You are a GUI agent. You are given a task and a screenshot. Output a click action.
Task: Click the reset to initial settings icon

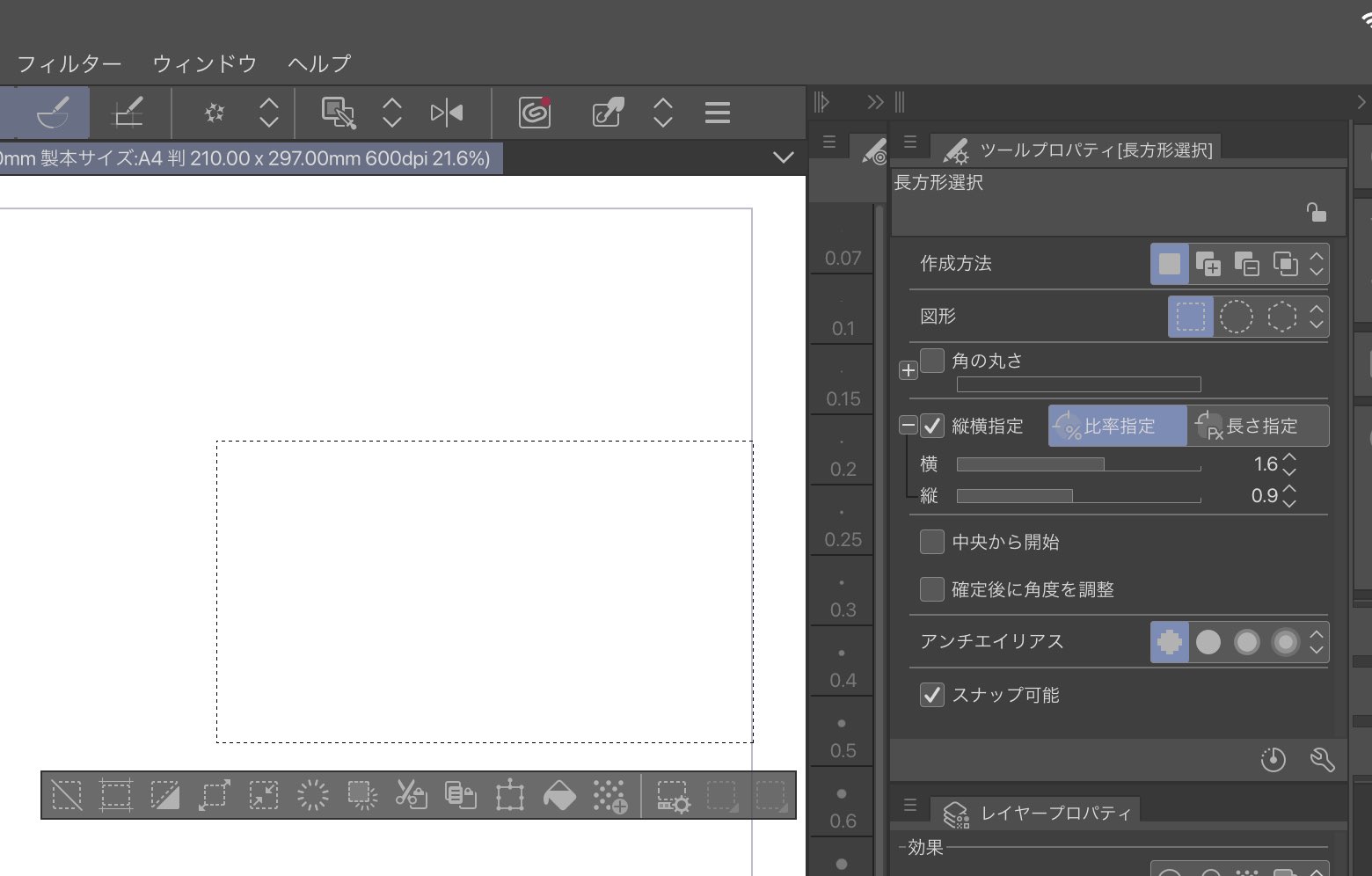(1273, 759)
